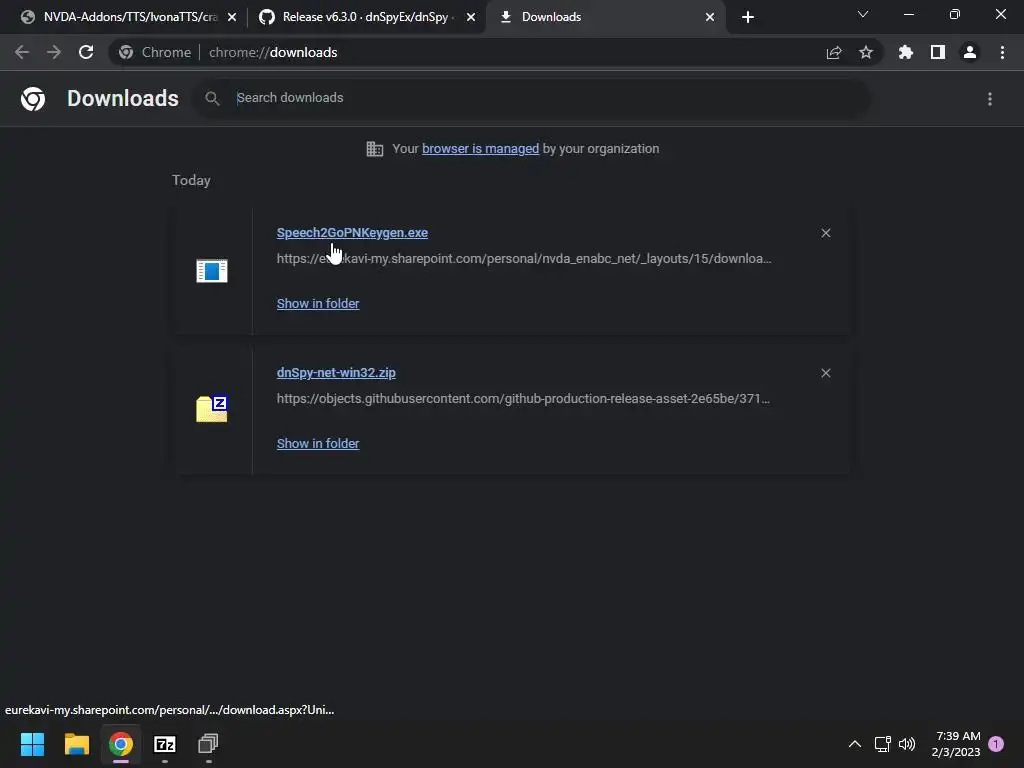This screenshot has width=1024, height=768.
Task: Bookmark this page with the star icon
Action: [866, 52]
